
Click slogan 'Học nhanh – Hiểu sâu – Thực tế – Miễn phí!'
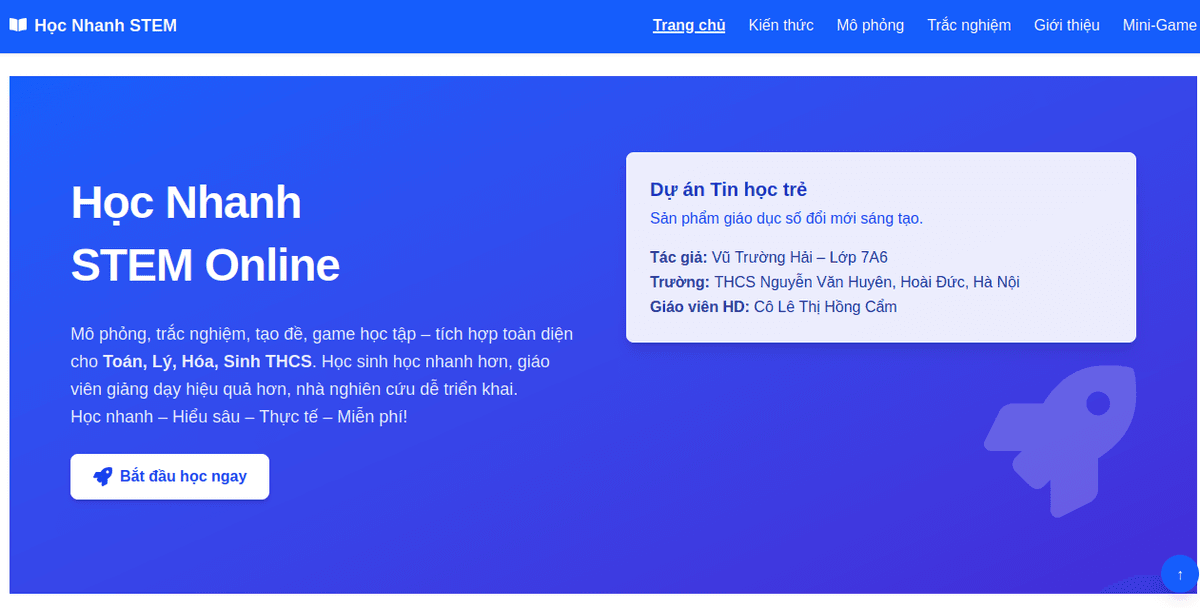239,417
